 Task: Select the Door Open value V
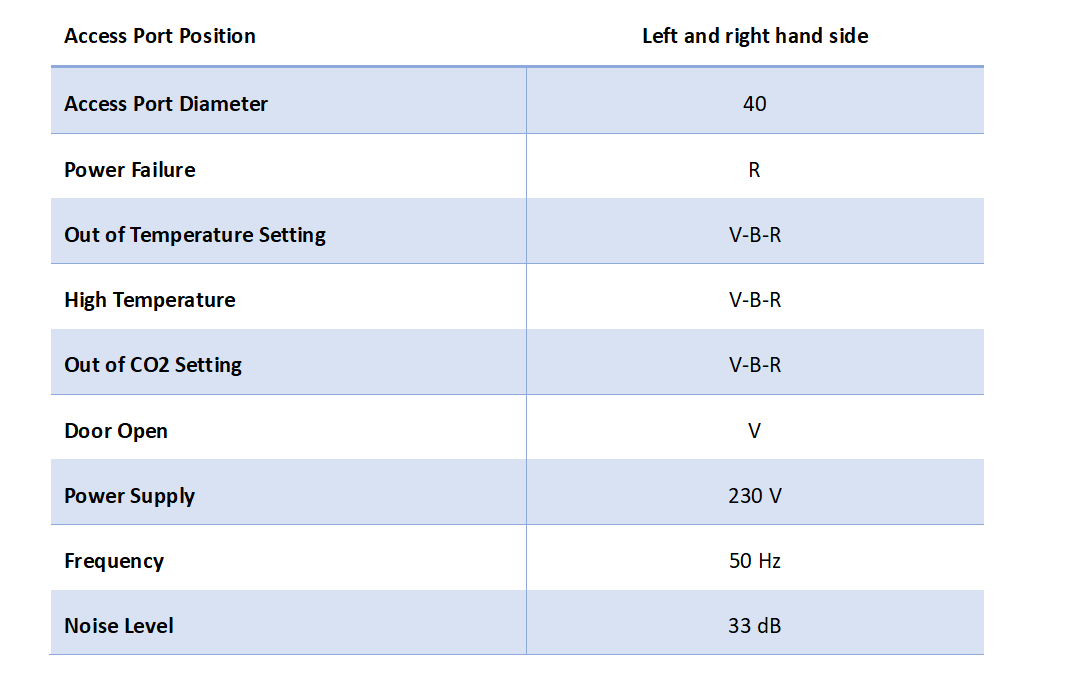pyautogui.click(x=754, y=431)
